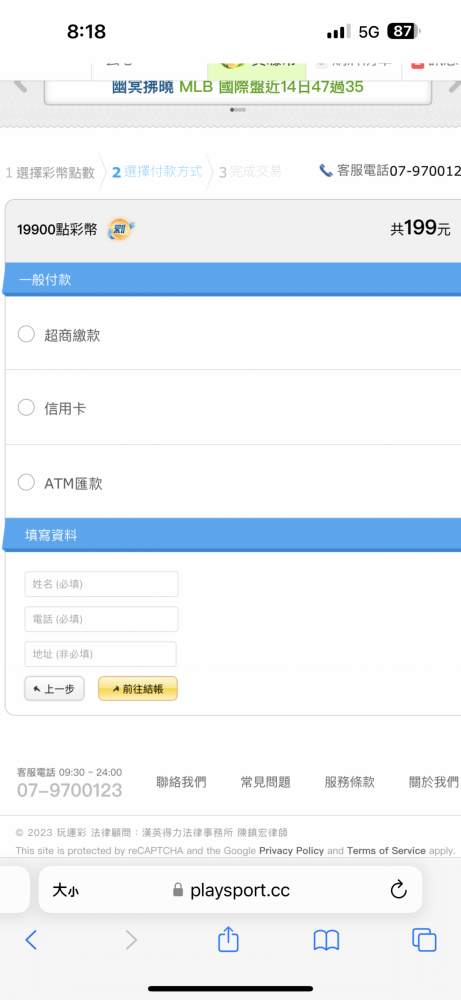Tap the Safari forward arrow
This screenshot has width=461, height=1000.
click(131, 939)
